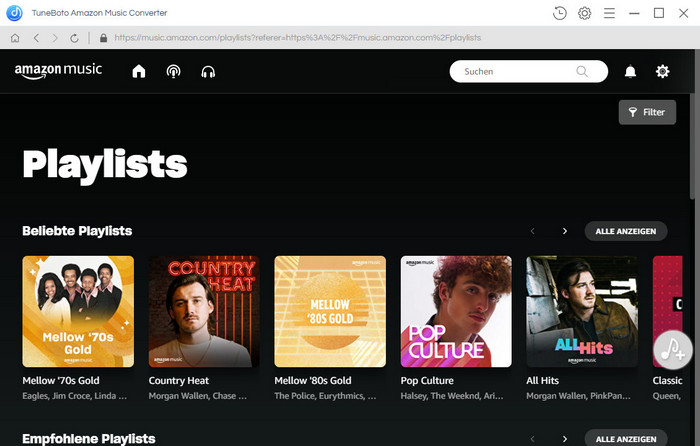Screen dimensions: 700x446
Task: Open the hamburger menu in title bar
Action: point(609,13)
